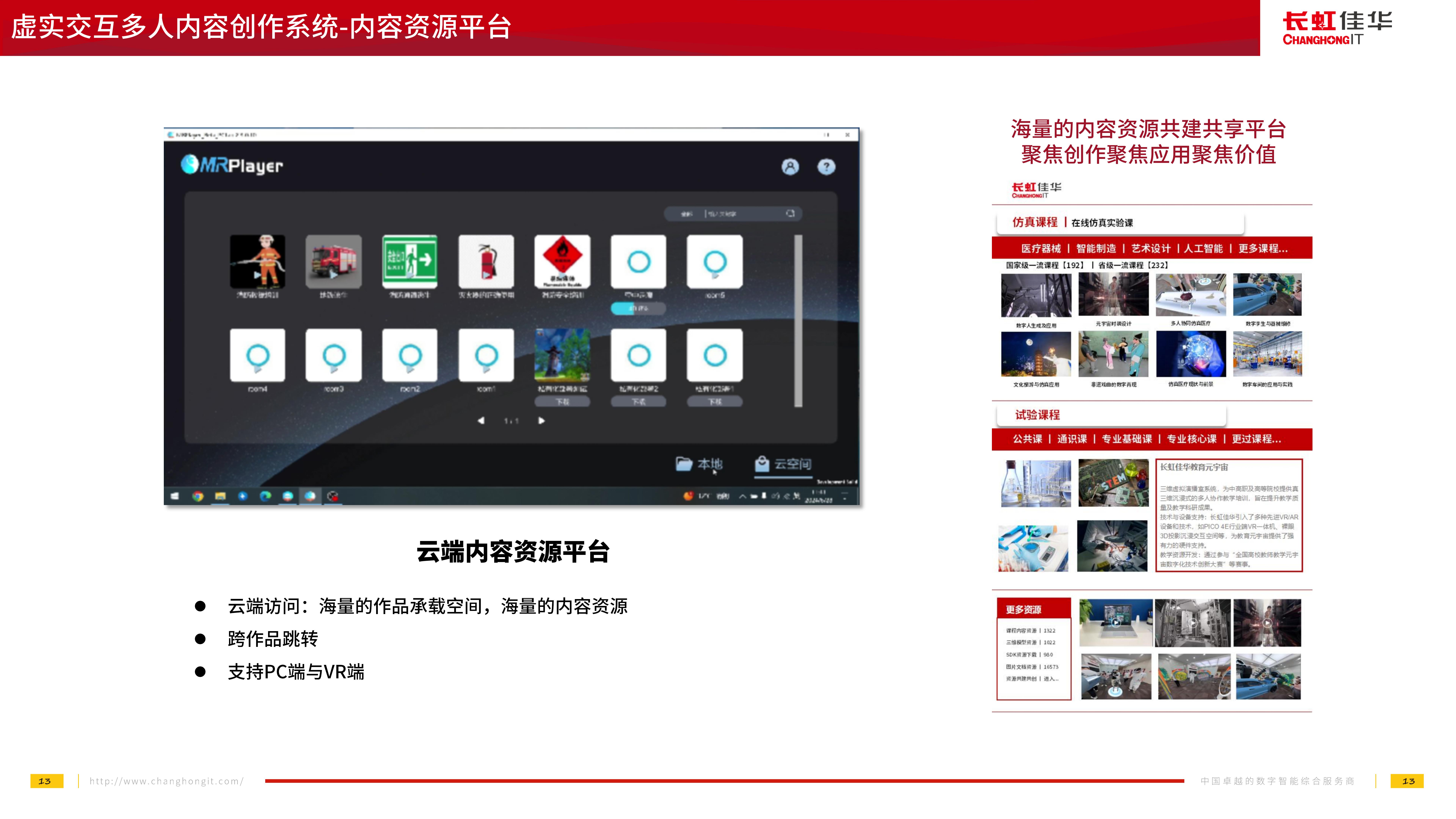Go to next page arrow
The height and width of the screenshot is (819, 1456).
(541, 420)
